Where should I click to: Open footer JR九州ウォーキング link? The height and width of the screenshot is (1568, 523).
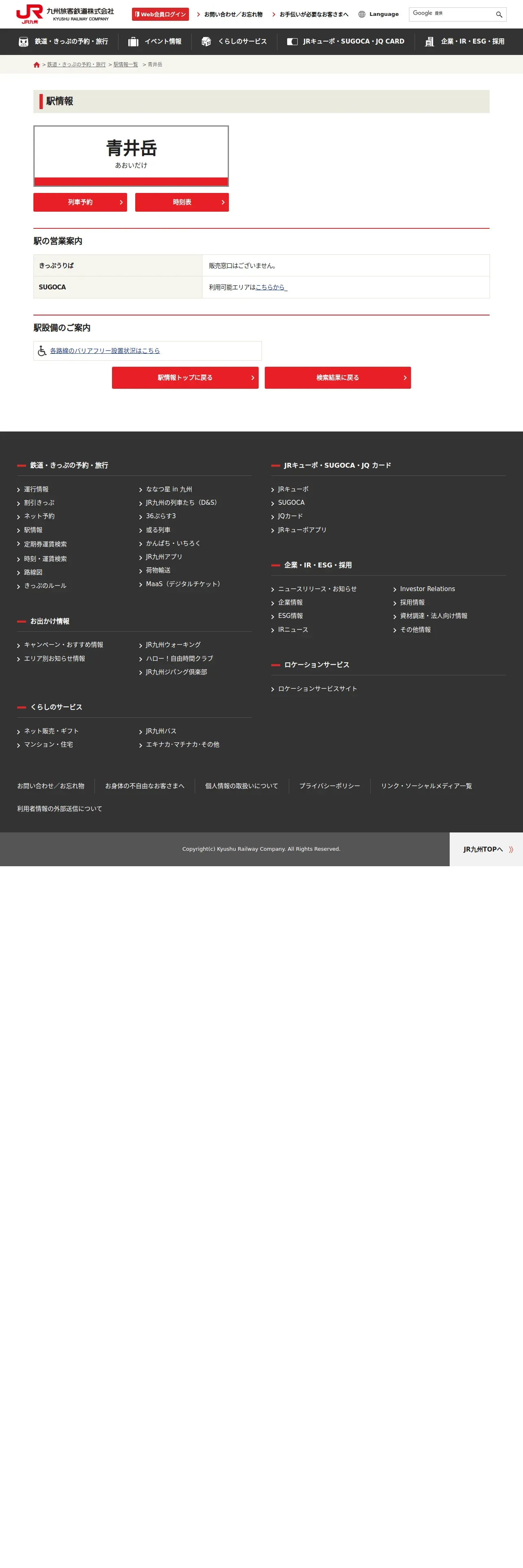(173, 645)
